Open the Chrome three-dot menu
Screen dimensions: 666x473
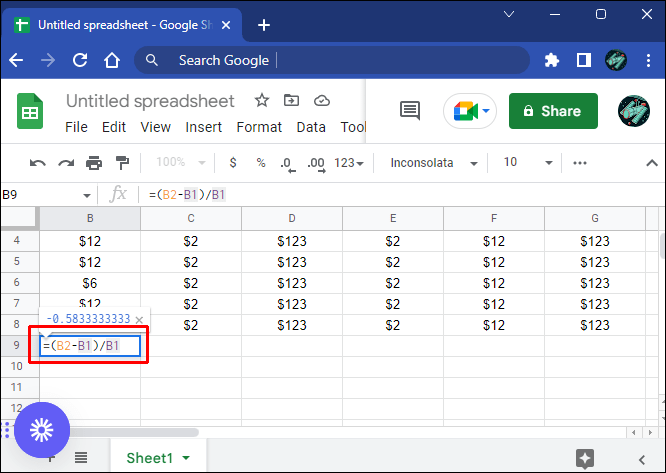click(648, 60)
